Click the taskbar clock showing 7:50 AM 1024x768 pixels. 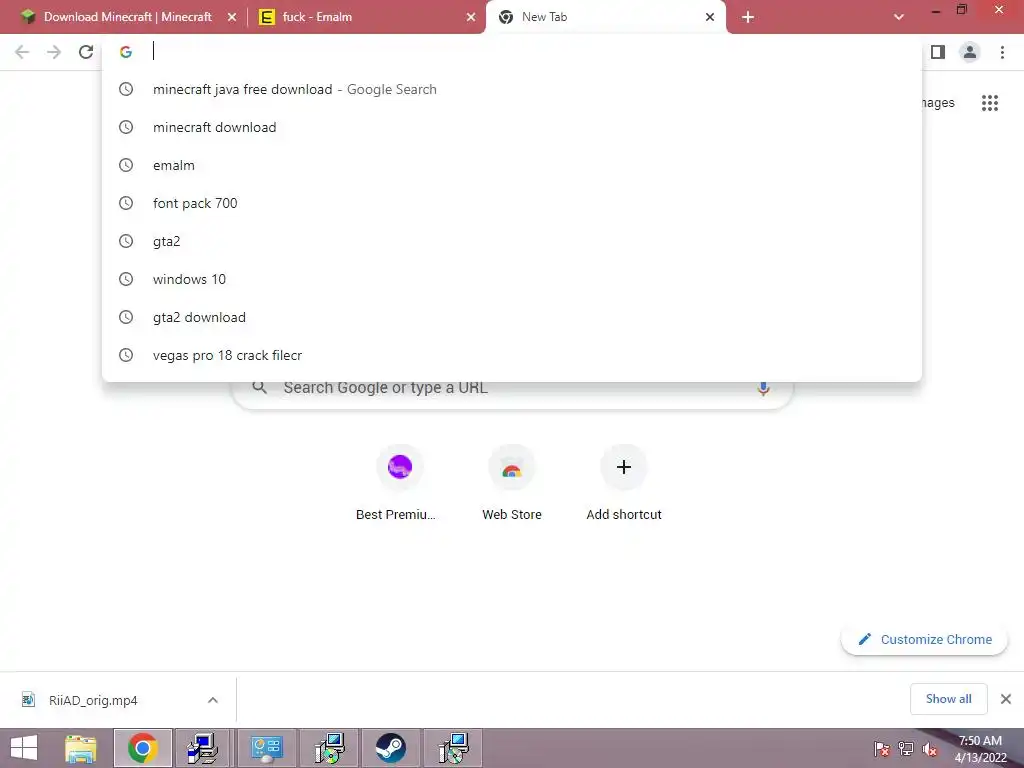click(980, 748)
